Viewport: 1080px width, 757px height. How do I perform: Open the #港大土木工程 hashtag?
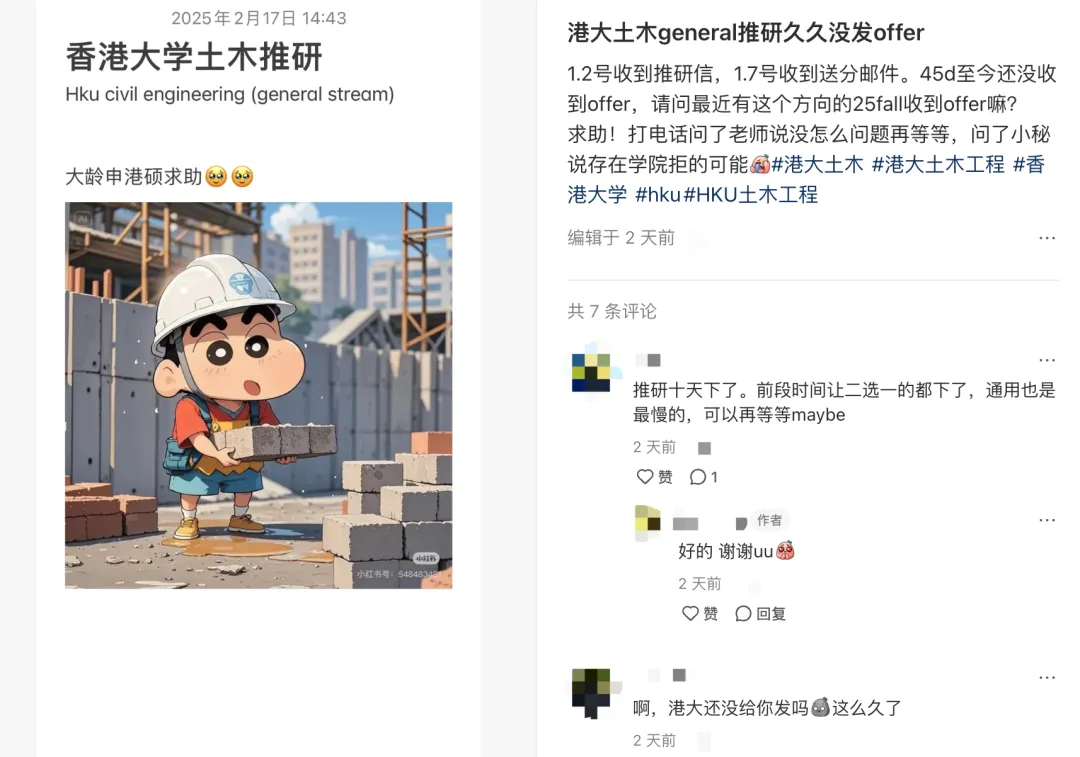[938, 164]
